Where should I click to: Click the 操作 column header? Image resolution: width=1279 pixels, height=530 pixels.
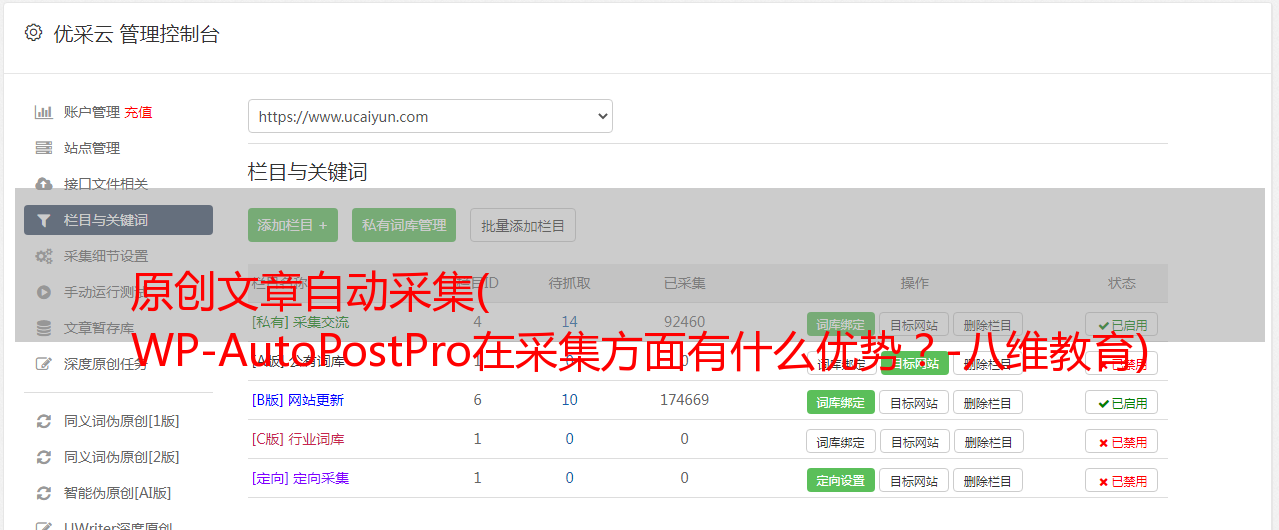[914, 283]
